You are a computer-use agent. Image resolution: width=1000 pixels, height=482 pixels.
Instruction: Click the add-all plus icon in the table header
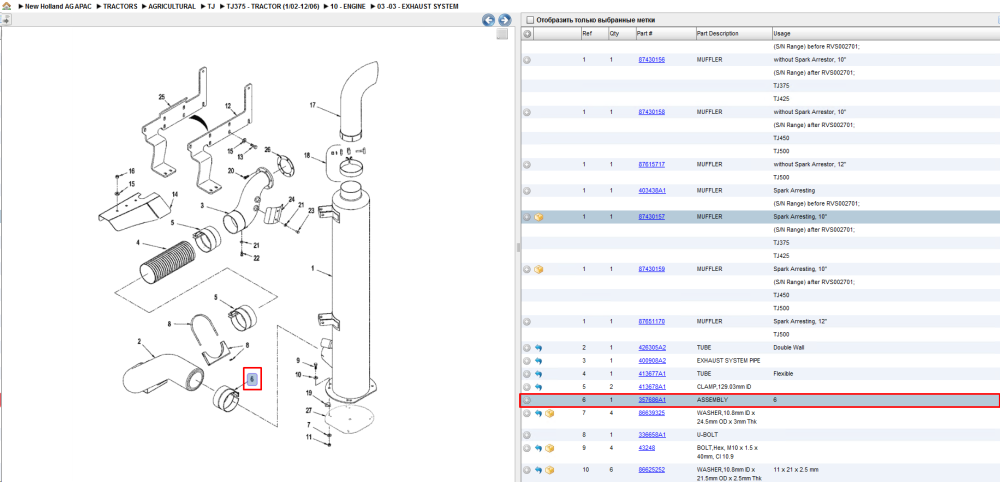click(x=527, y=33)
